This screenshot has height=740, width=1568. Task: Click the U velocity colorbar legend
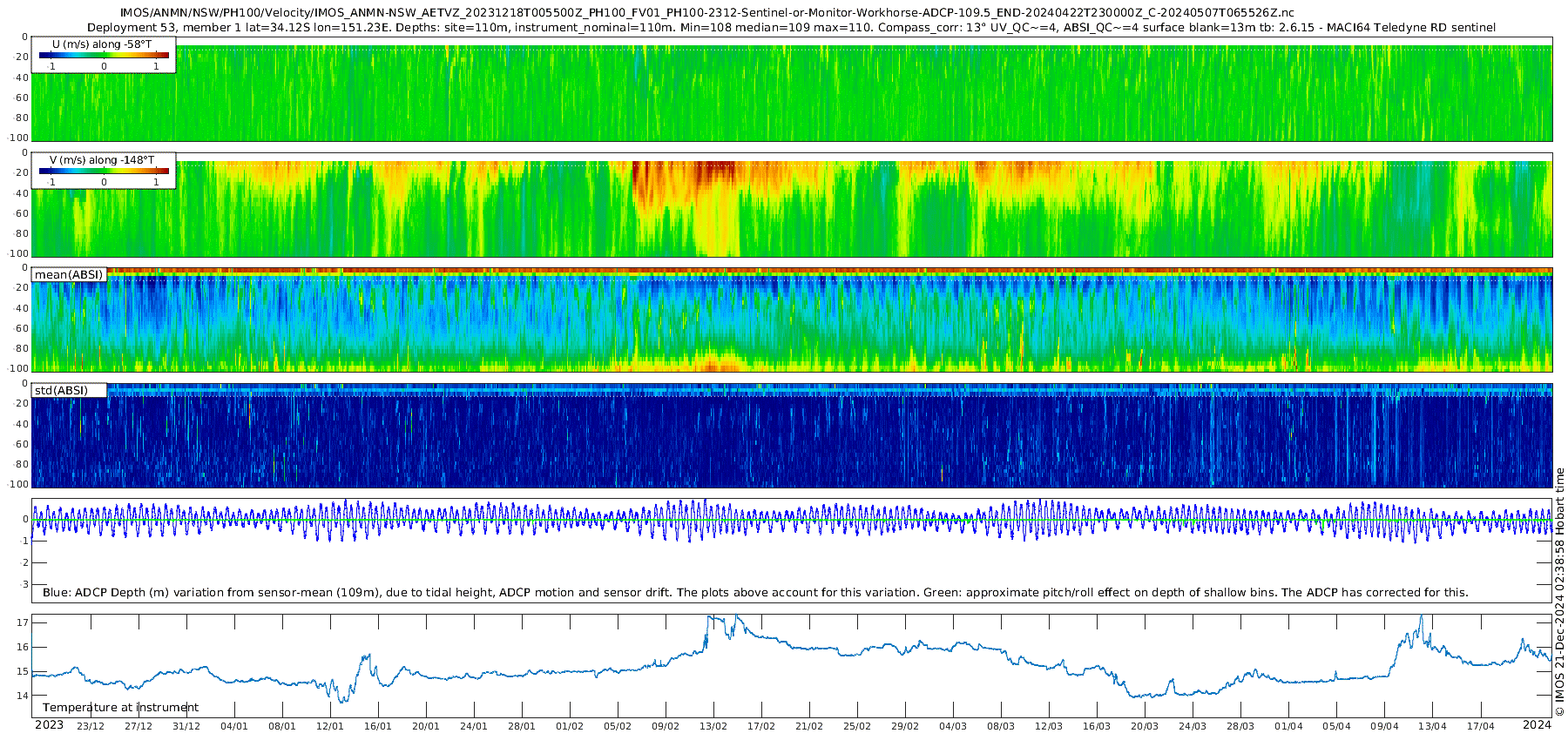[x=103, y=55]
